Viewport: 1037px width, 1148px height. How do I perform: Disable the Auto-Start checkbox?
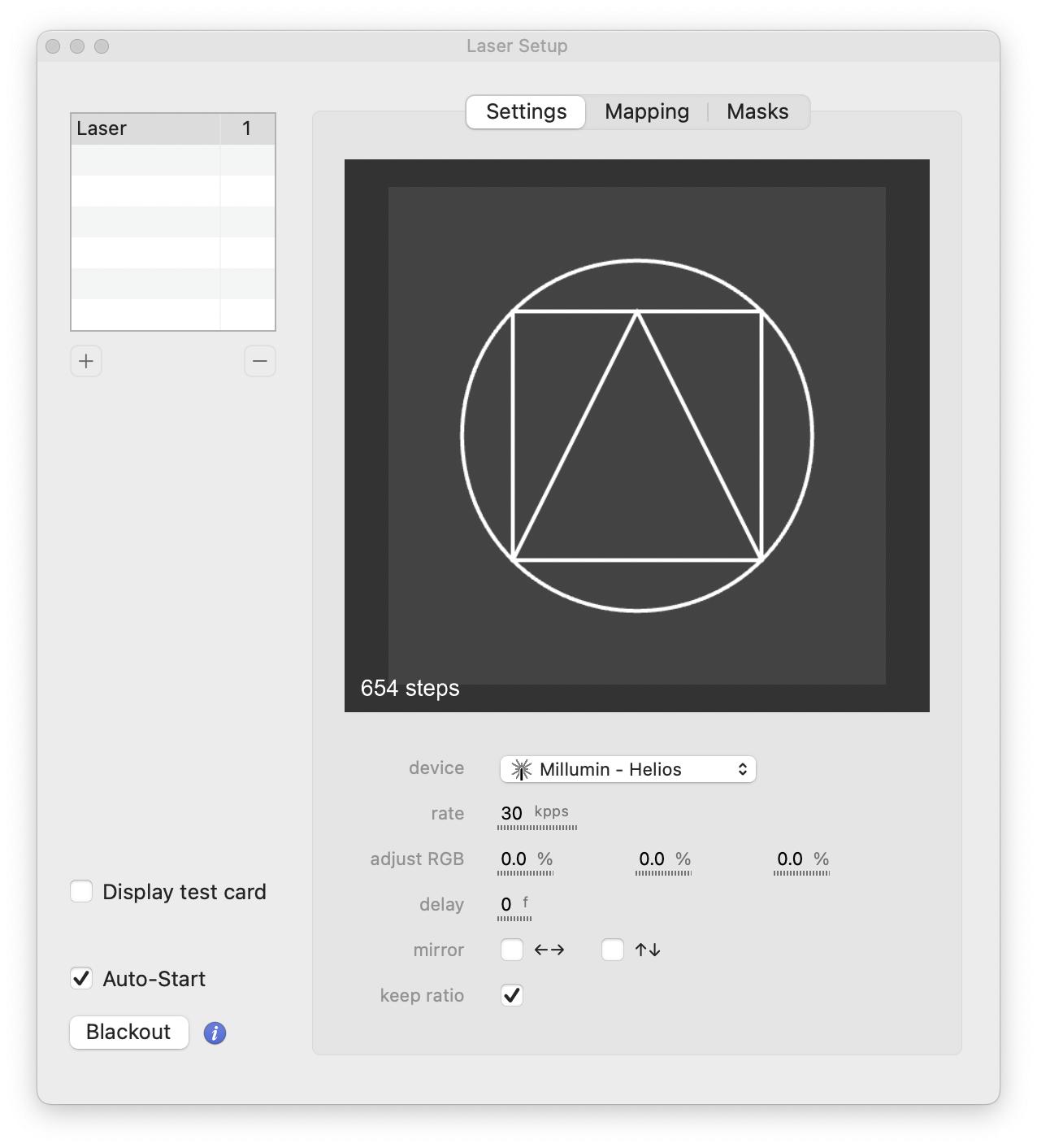(x=81, y=979)
